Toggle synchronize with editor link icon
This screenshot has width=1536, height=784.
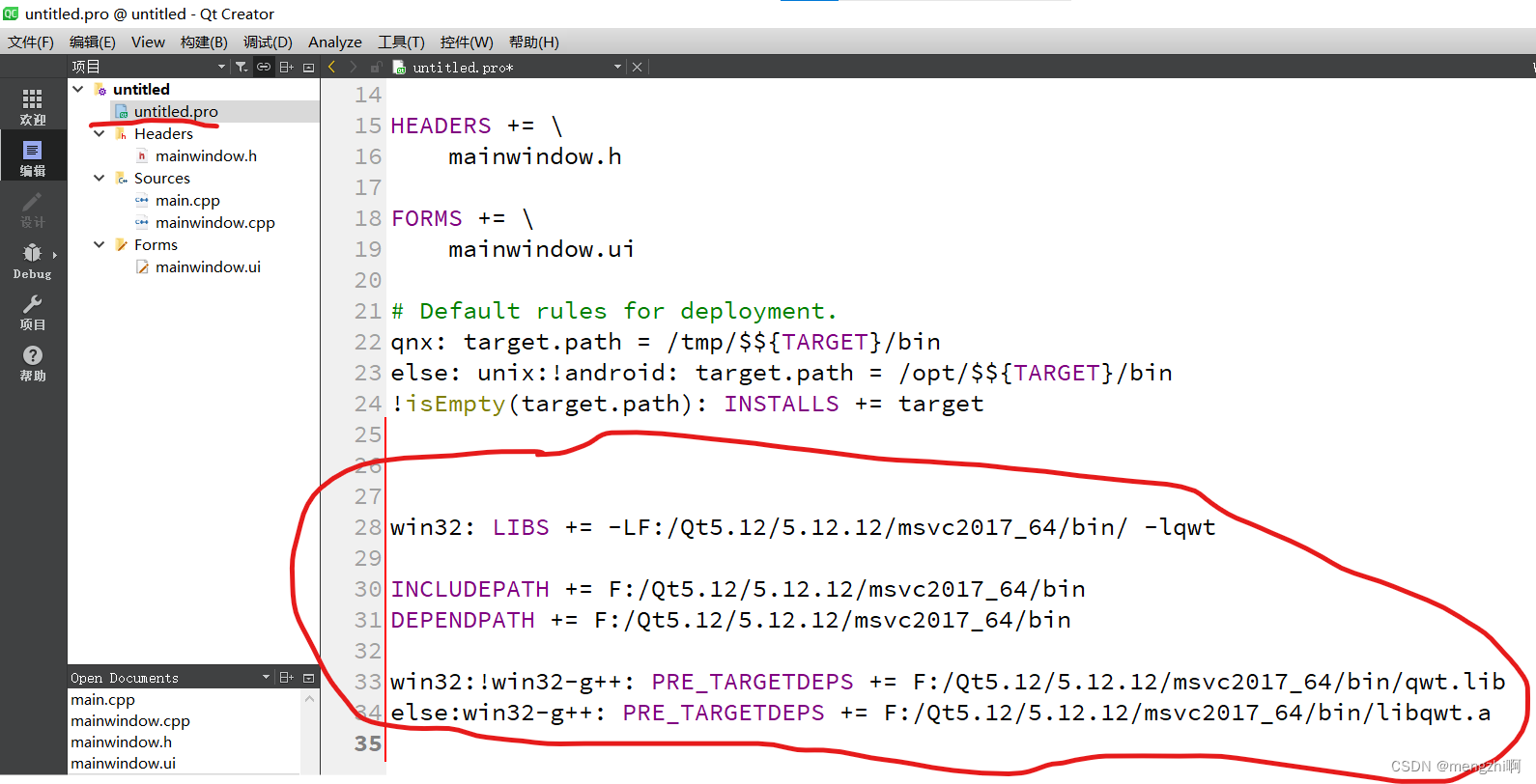click(x=264, y=67)
